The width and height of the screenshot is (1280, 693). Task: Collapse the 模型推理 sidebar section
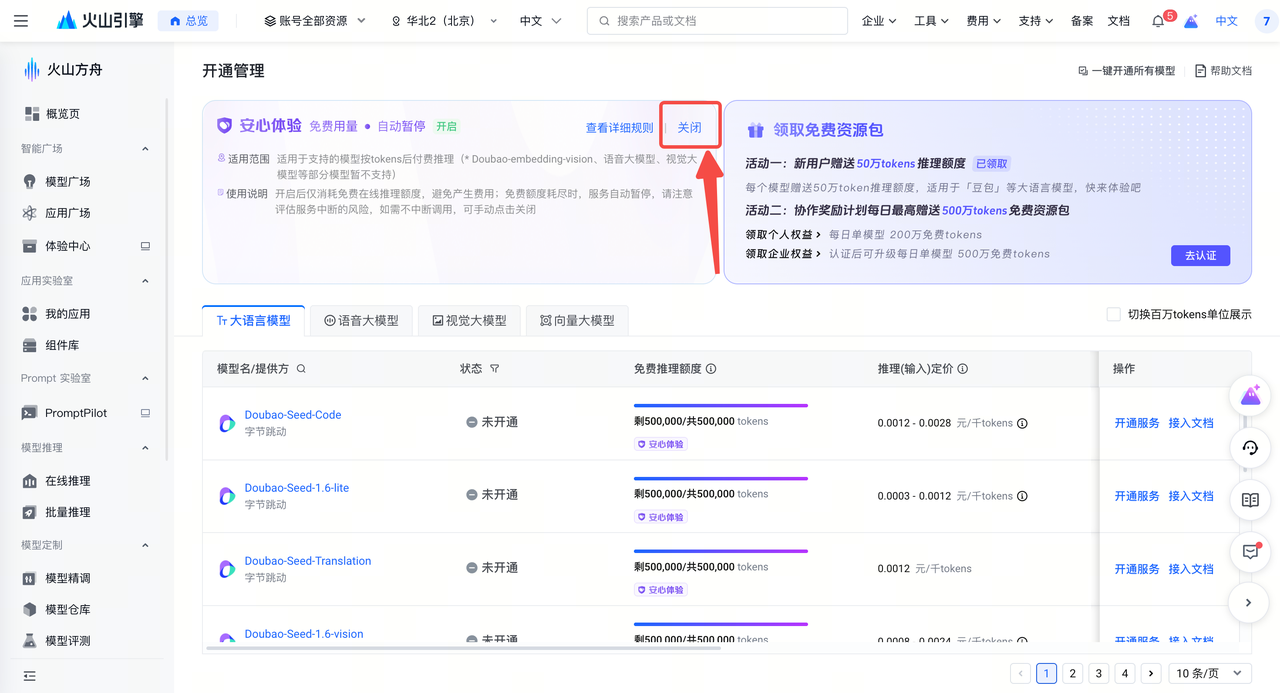coord(145,448)
